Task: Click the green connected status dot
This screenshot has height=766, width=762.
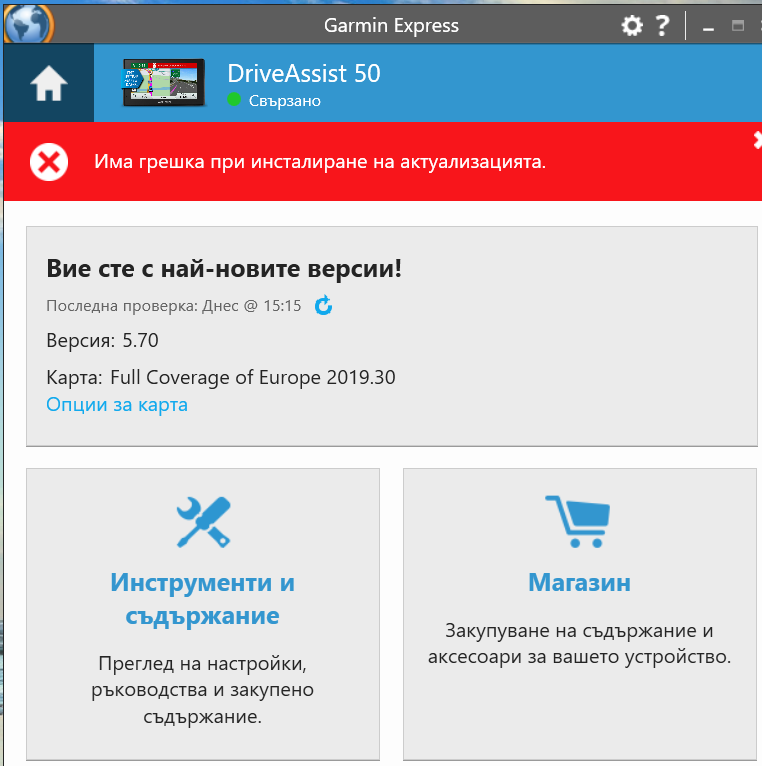Action: pyautogui.click(x=234, y=100)
